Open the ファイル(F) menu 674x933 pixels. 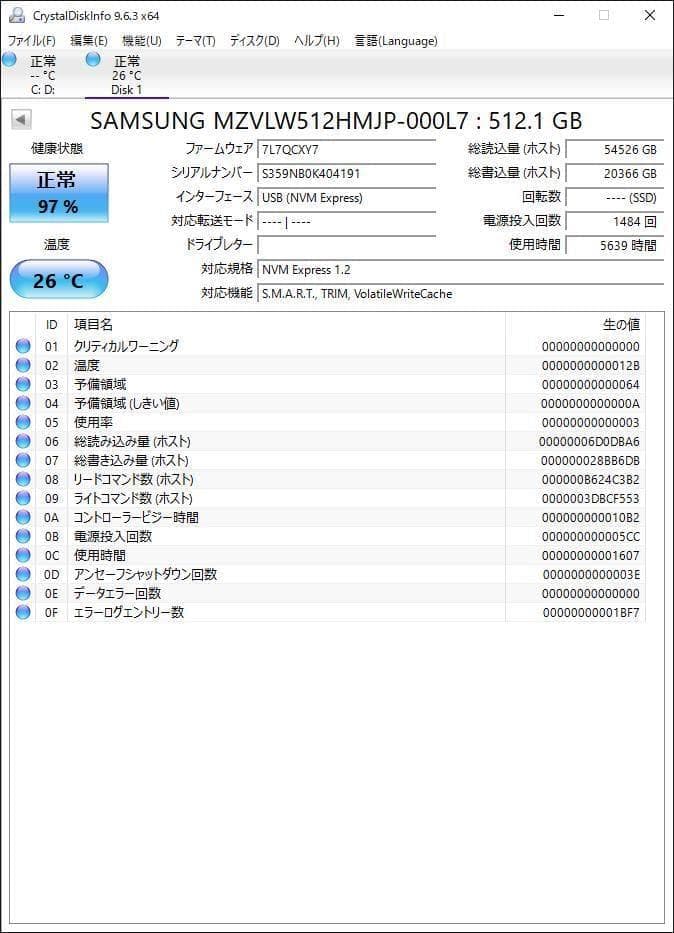(32, 40)
